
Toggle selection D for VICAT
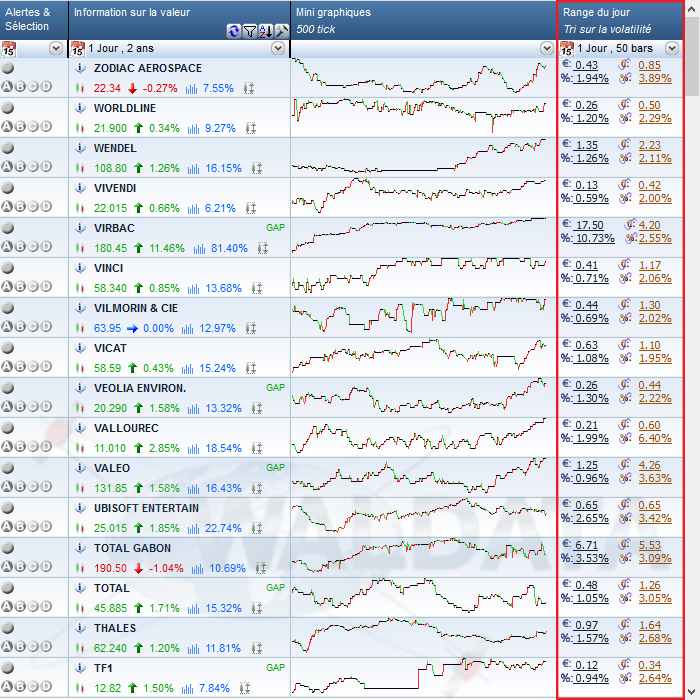click(x=46, y=367)
